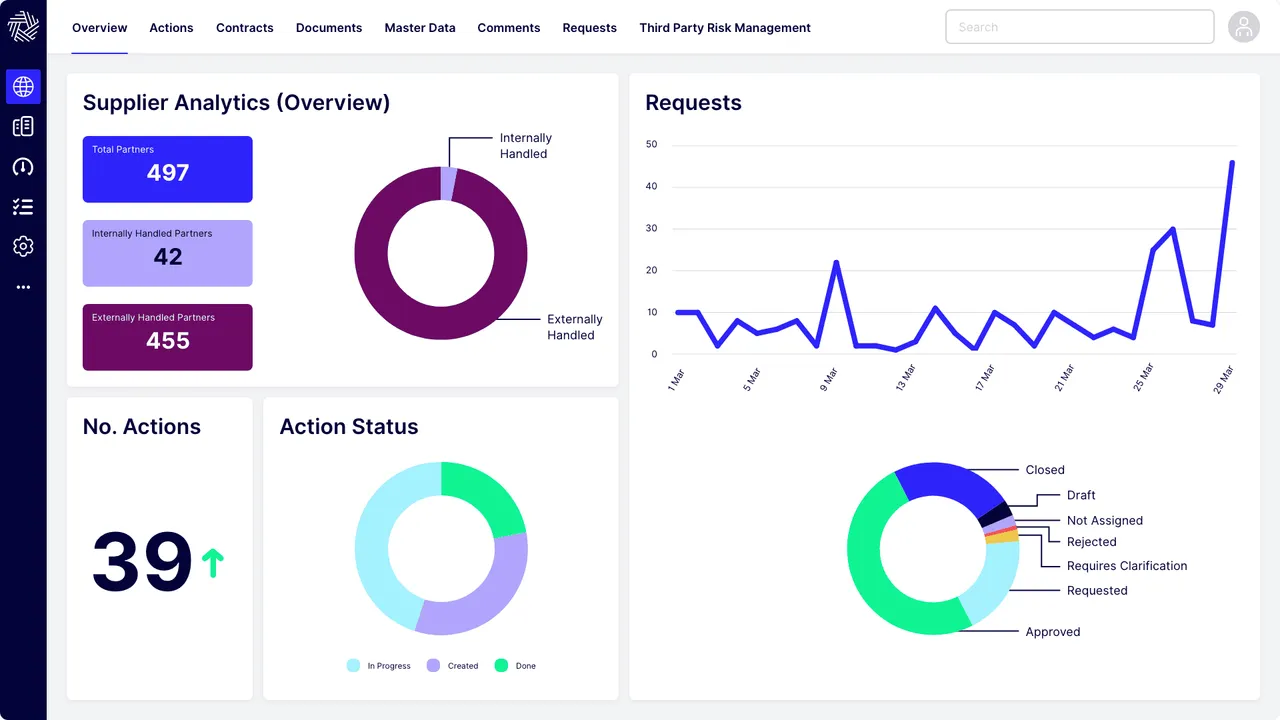Screen dimensions: 1280x720
Task: Click the 1 Mar axis label
Action: pos(677,379)
